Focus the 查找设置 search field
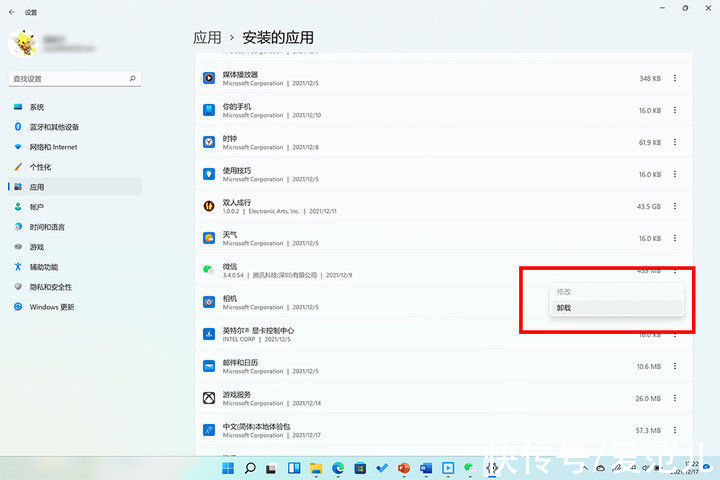Image resolution: width=720 pixels, height=480 pixels. (75, 79)
